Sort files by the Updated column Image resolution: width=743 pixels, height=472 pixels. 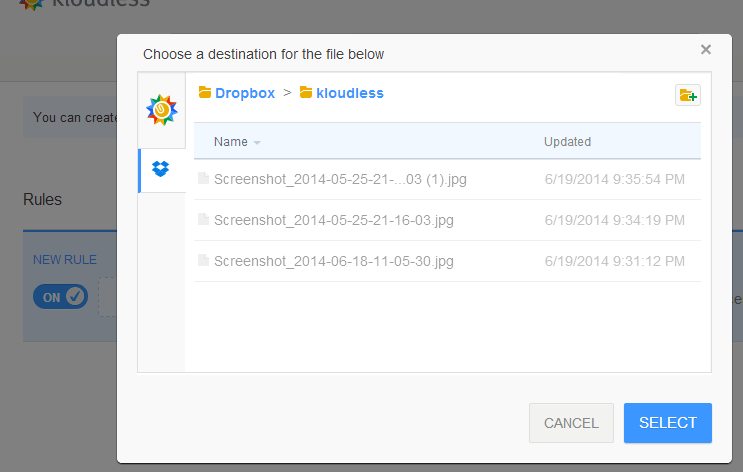567,142
